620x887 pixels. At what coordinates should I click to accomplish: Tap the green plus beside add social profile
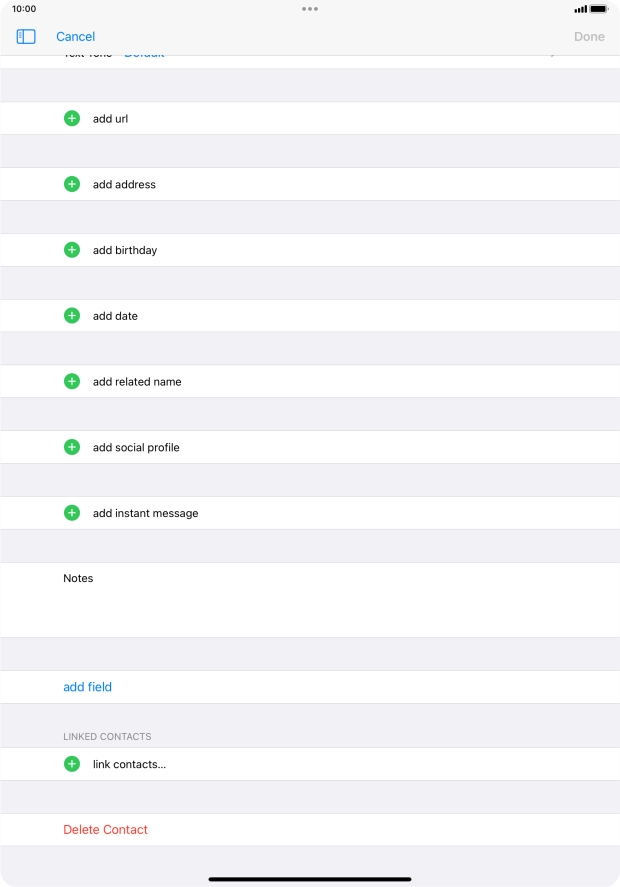[x=72, y=447]
